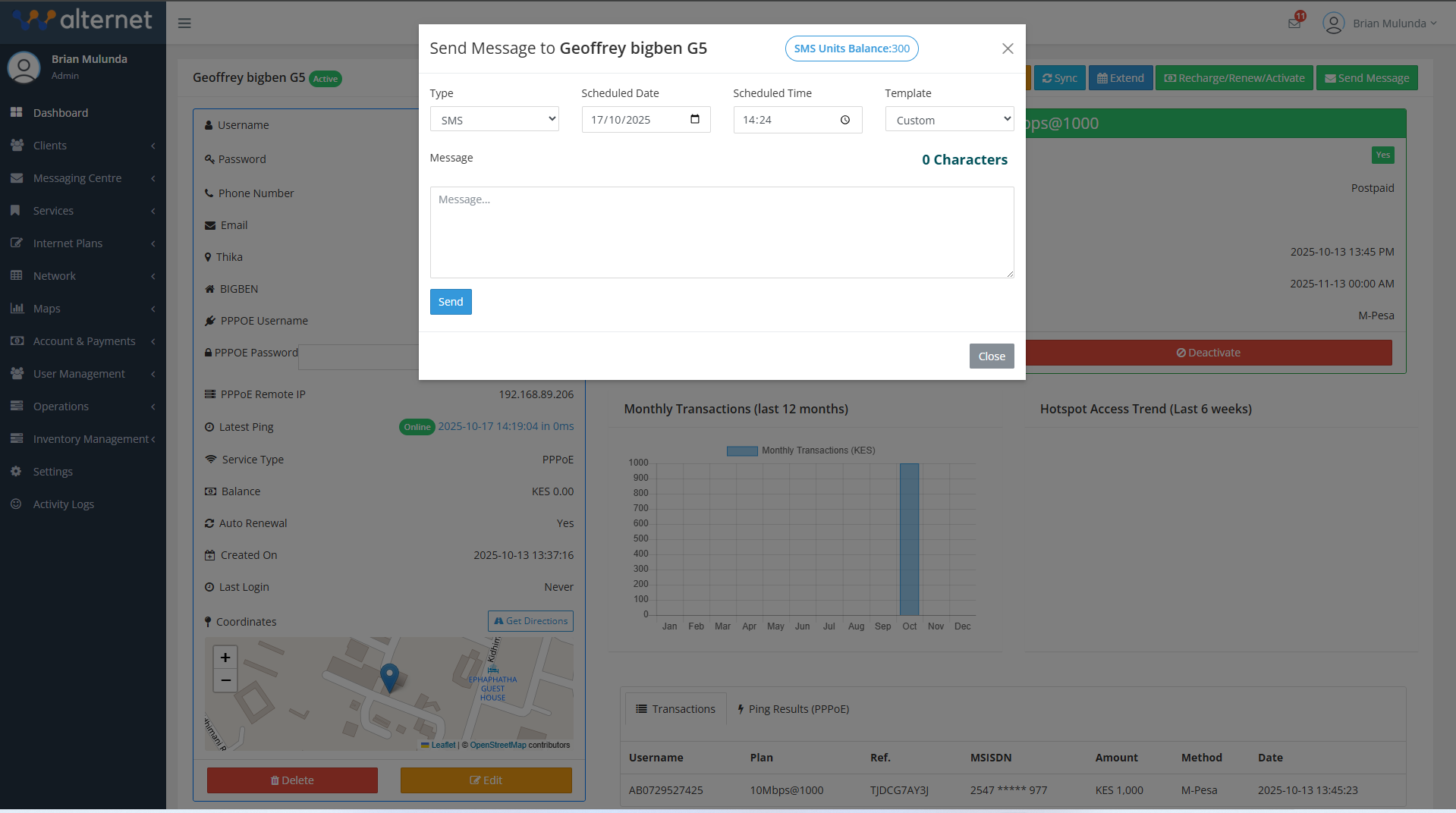Click into the Message text area
The height and width of the screenshot is (813, 1456).
point(722,232)
